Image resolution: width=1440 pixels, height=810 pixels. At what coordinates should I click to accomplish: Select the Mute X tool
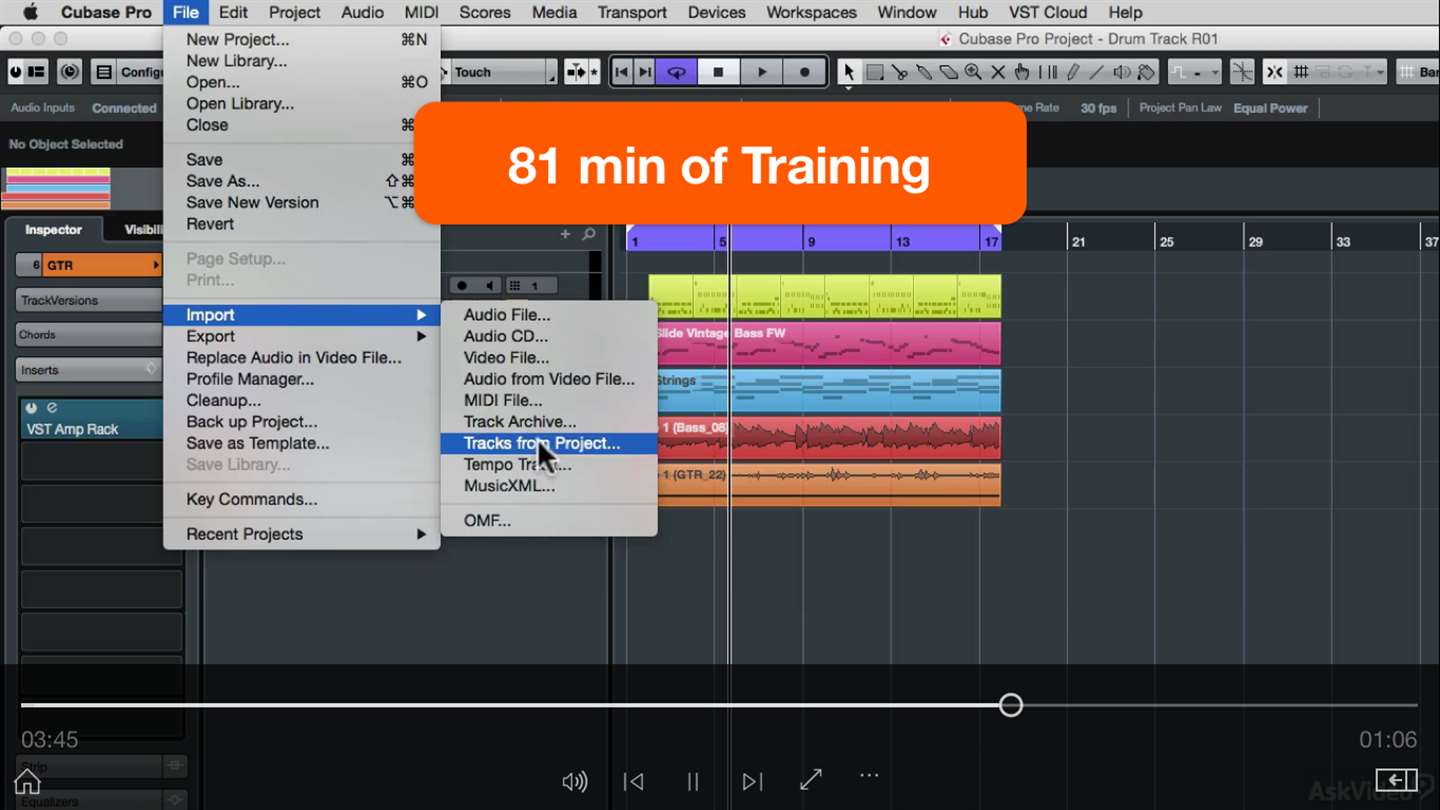[998, 72]
